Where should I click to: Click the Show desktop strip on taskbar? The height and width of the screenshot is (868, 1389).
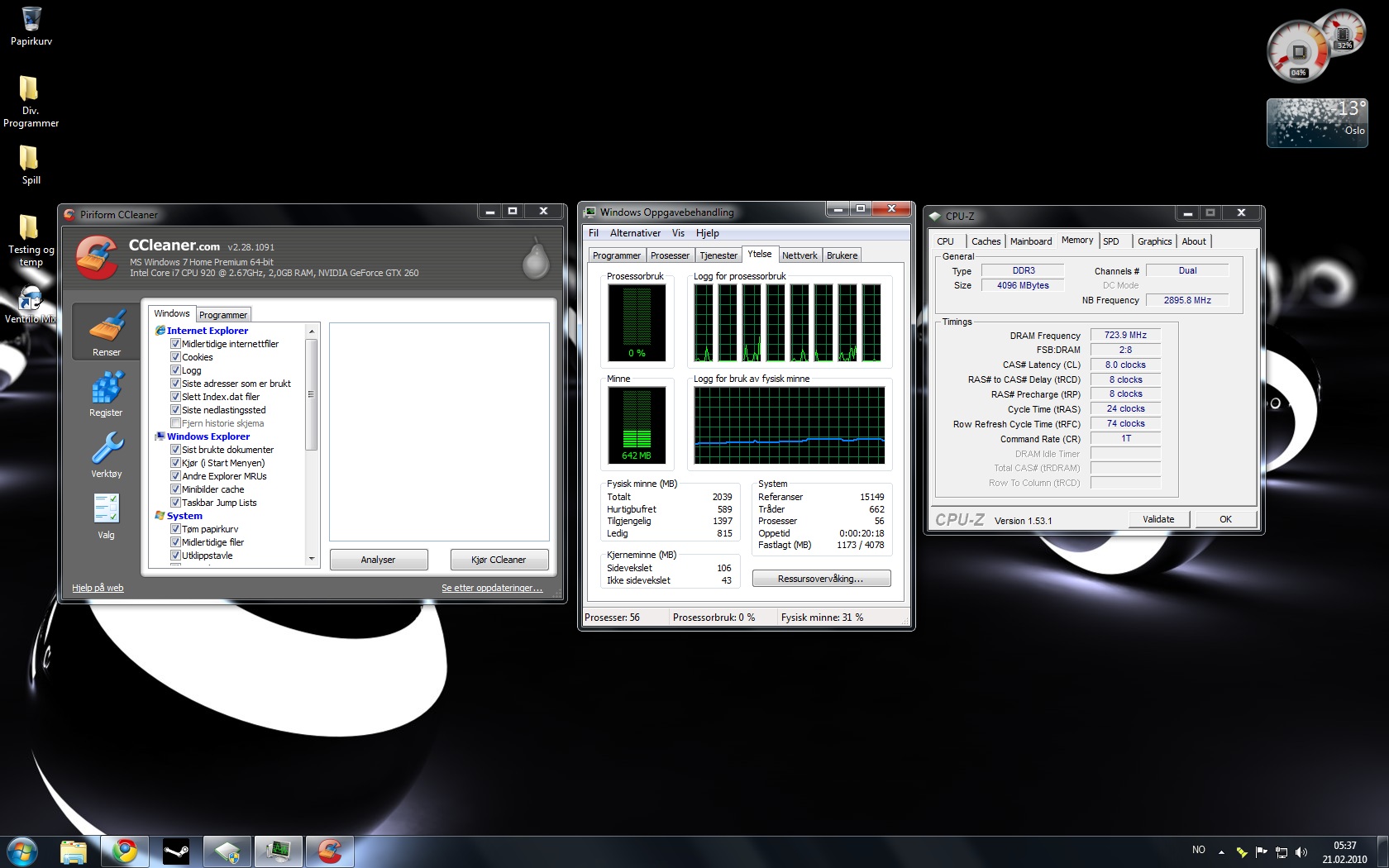[1382, 852]
